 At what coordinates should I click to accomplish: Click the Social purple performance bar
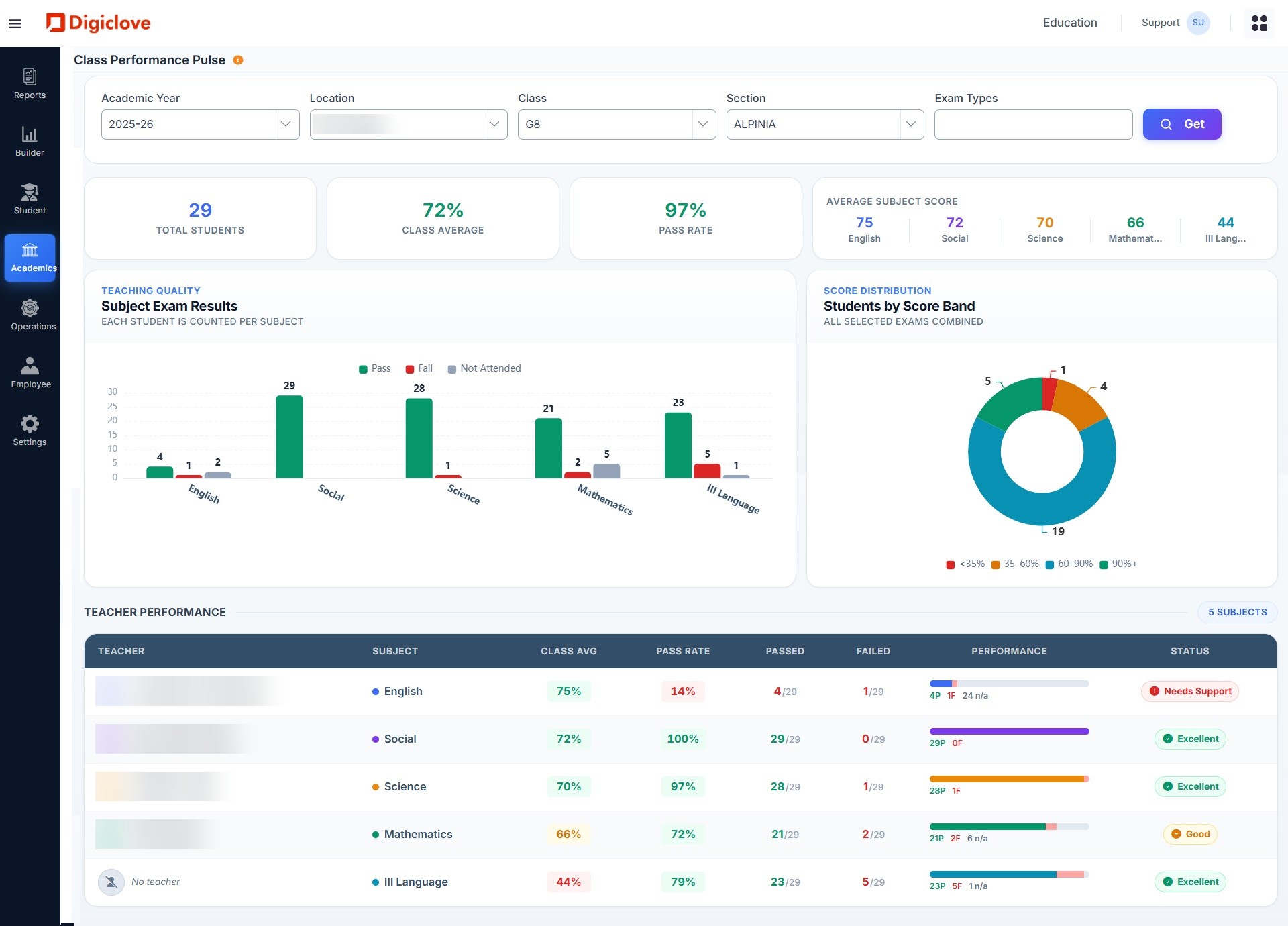point(1009,731)
